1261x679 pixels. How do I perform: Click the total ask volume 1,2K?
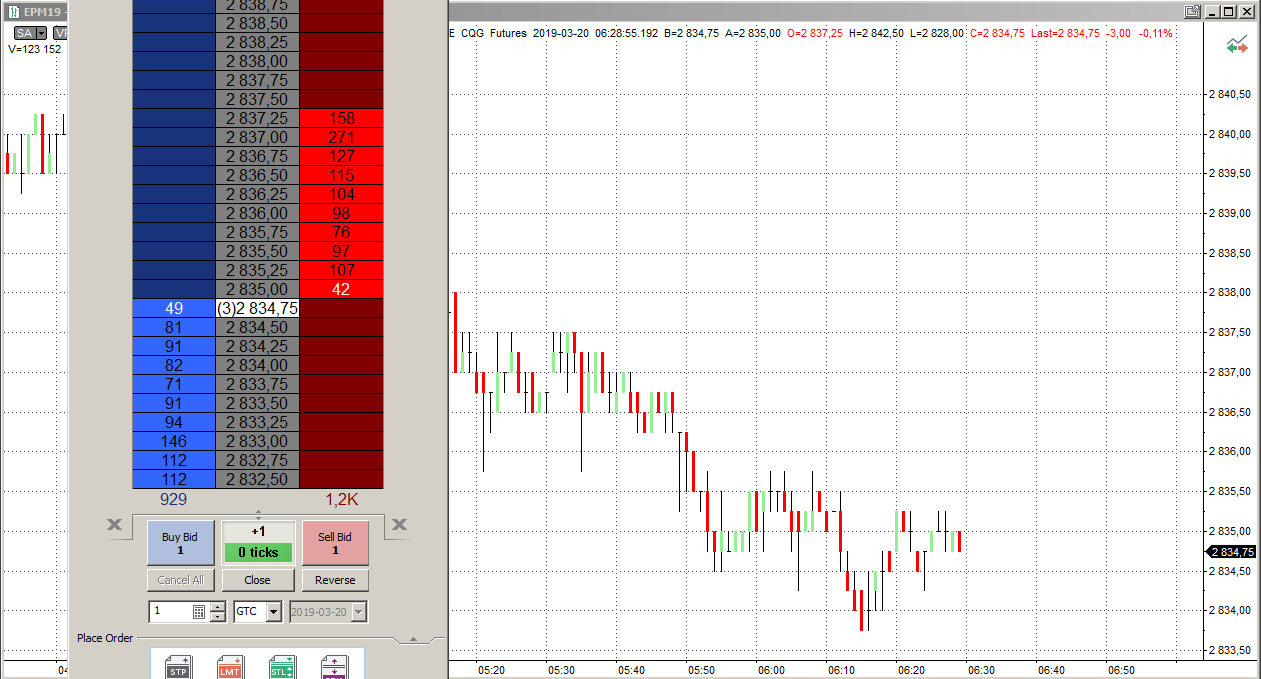pyautogui.click(x=342, y=498)
